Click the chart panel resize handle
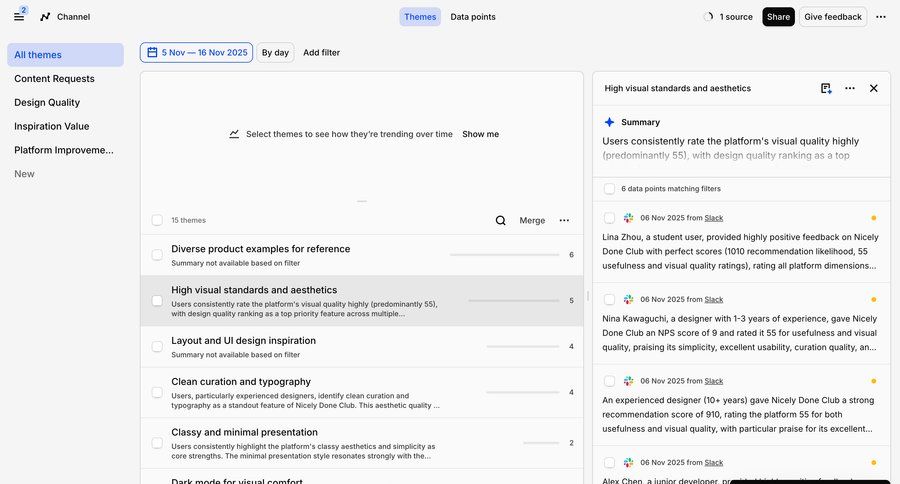The width and height of the screenshot is (900, 484). [362, 202]
